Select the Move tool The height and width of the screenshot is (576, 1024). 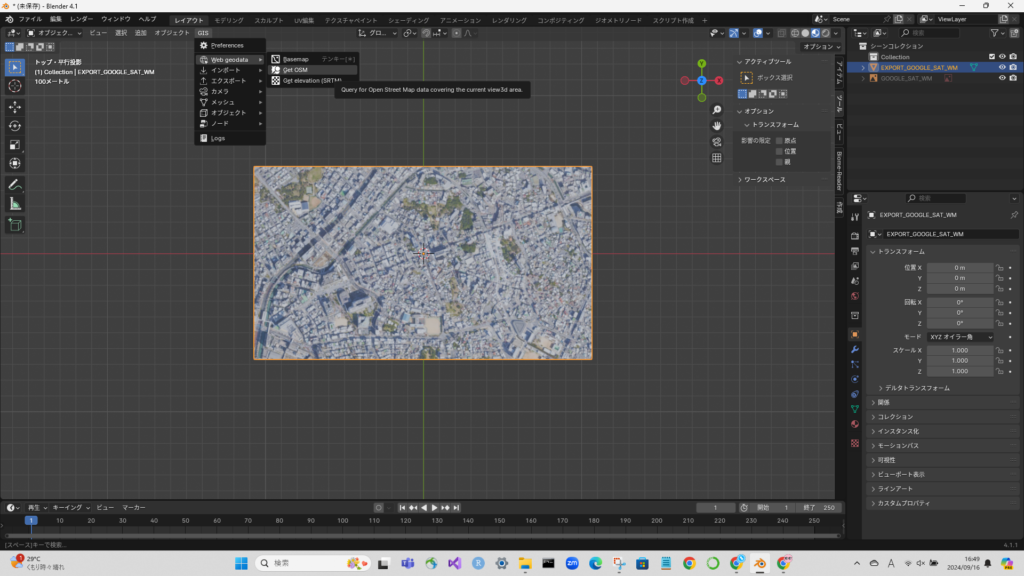point(15,107)
